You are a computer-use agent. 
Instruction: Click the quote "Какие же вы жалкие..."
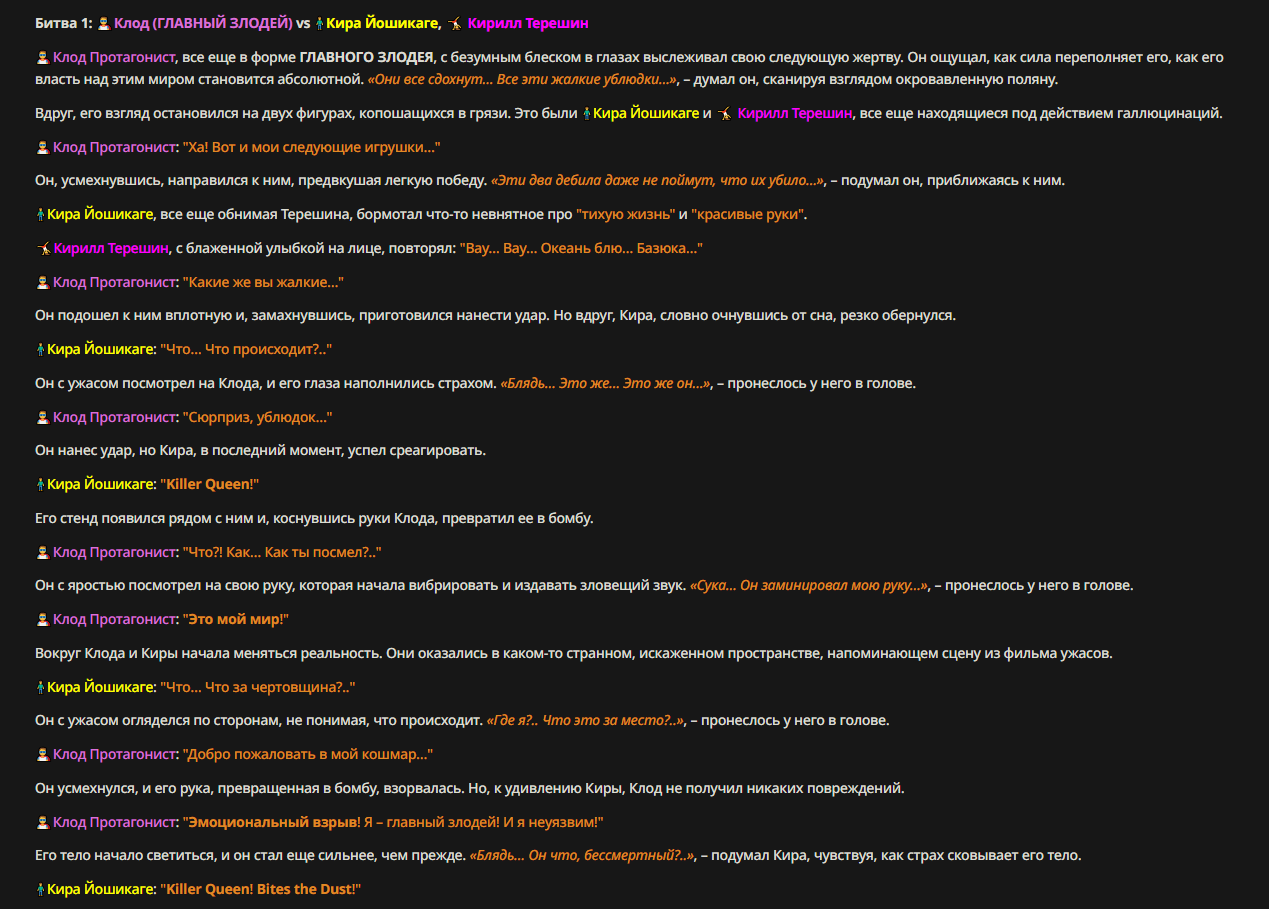pos(263,283)
